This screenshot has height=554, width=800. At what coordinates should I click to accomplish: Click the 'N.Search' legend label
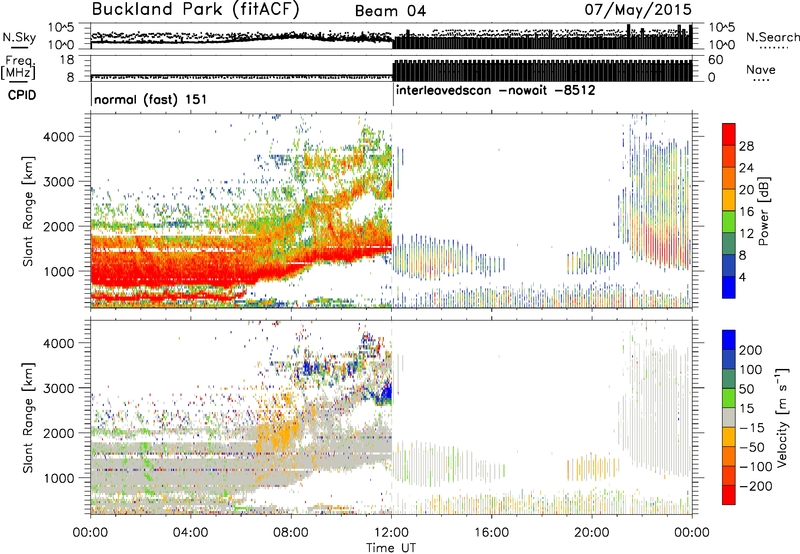[x=772, y=37]
